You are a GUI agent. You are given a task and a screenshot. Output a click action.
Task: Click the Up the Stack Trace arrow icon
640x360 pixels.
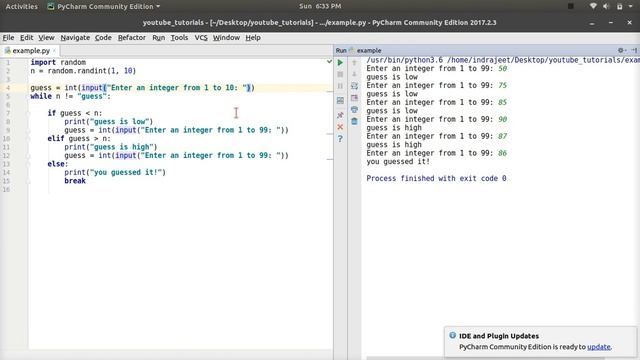[x=354, y=62]
